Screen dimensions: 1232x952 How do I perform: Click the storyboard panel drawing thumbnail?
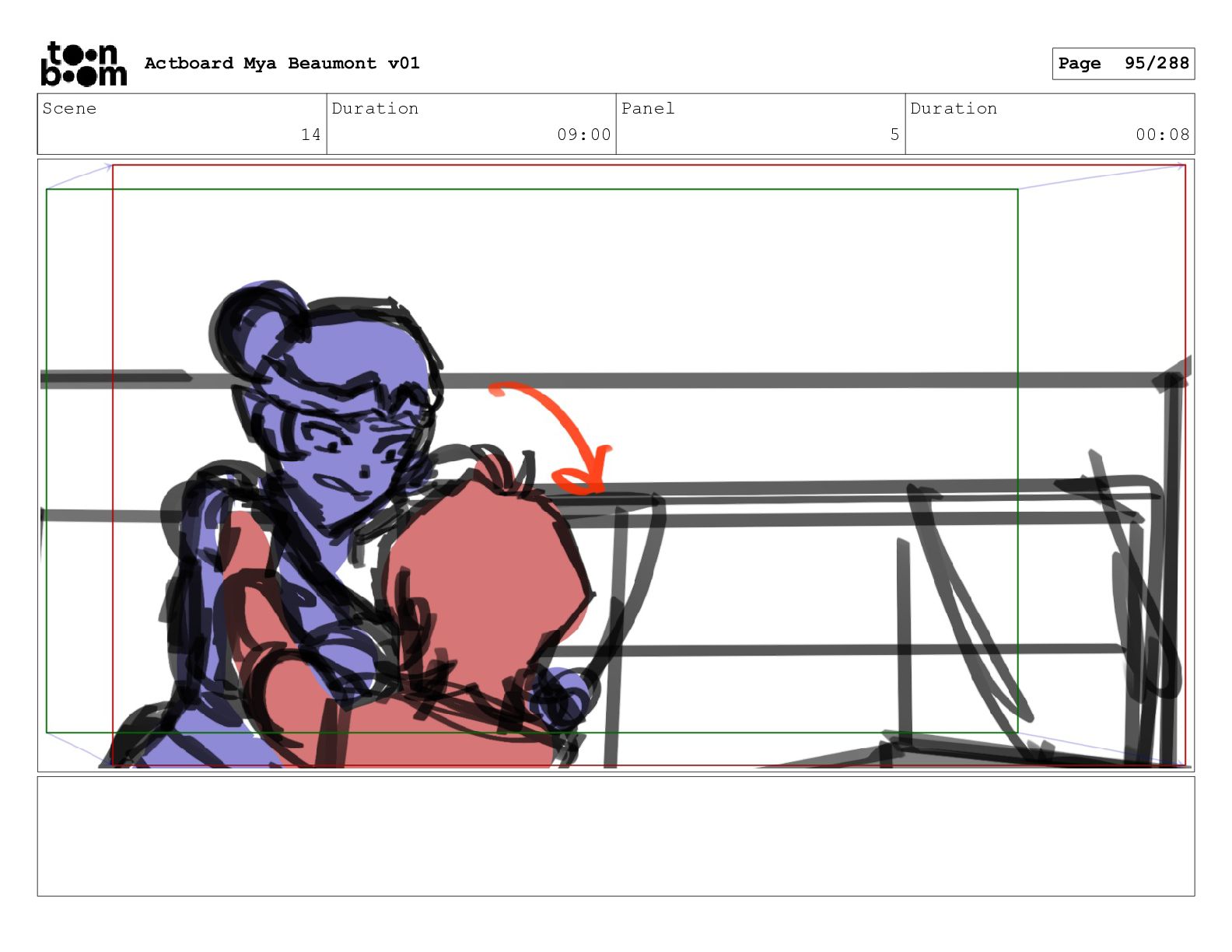coord(616,465)
